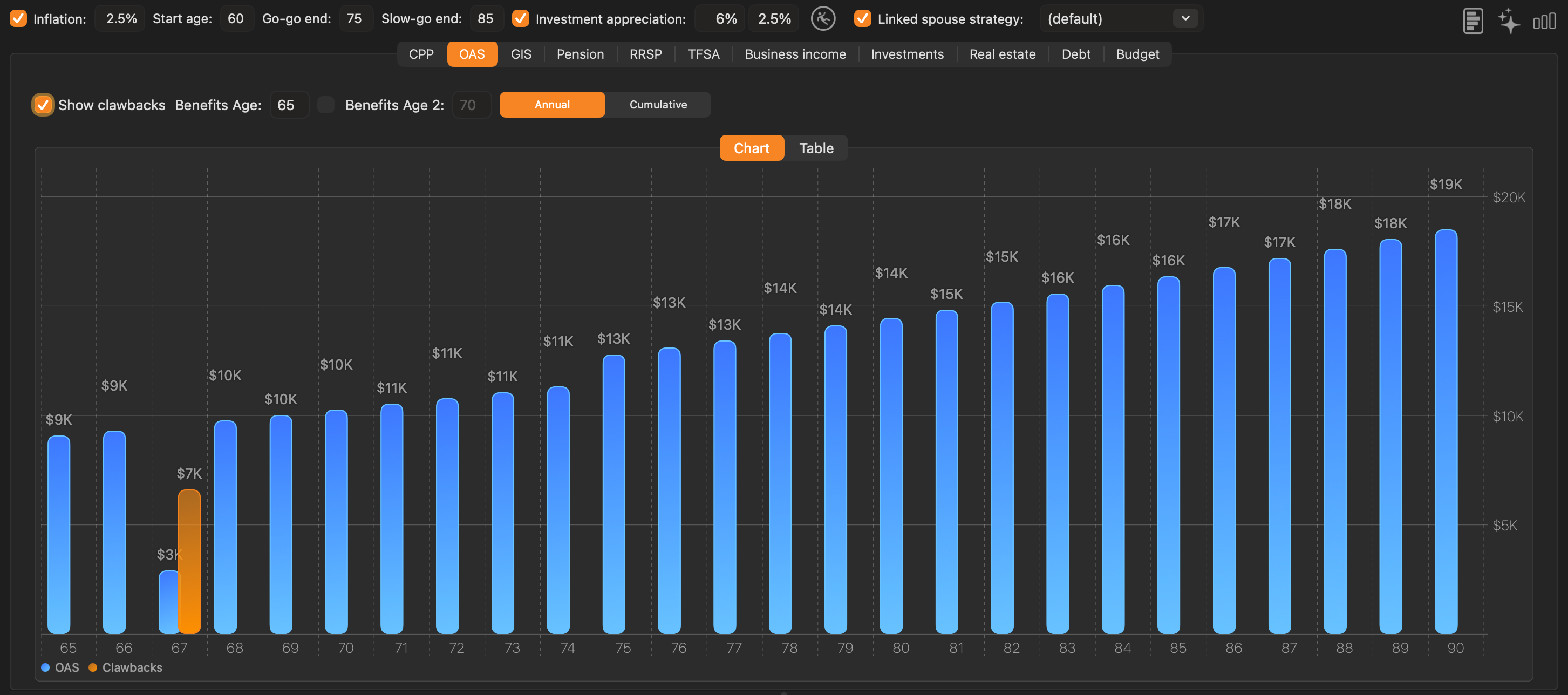Screen dimensions: 1568x695
Task: Click the OAS bar for age 75
Action: (x=613, y=494)
